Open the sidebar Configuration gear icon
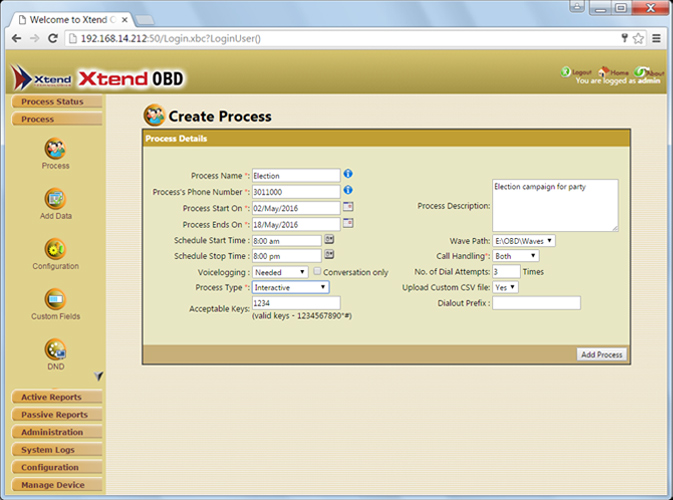 point(55,249)
